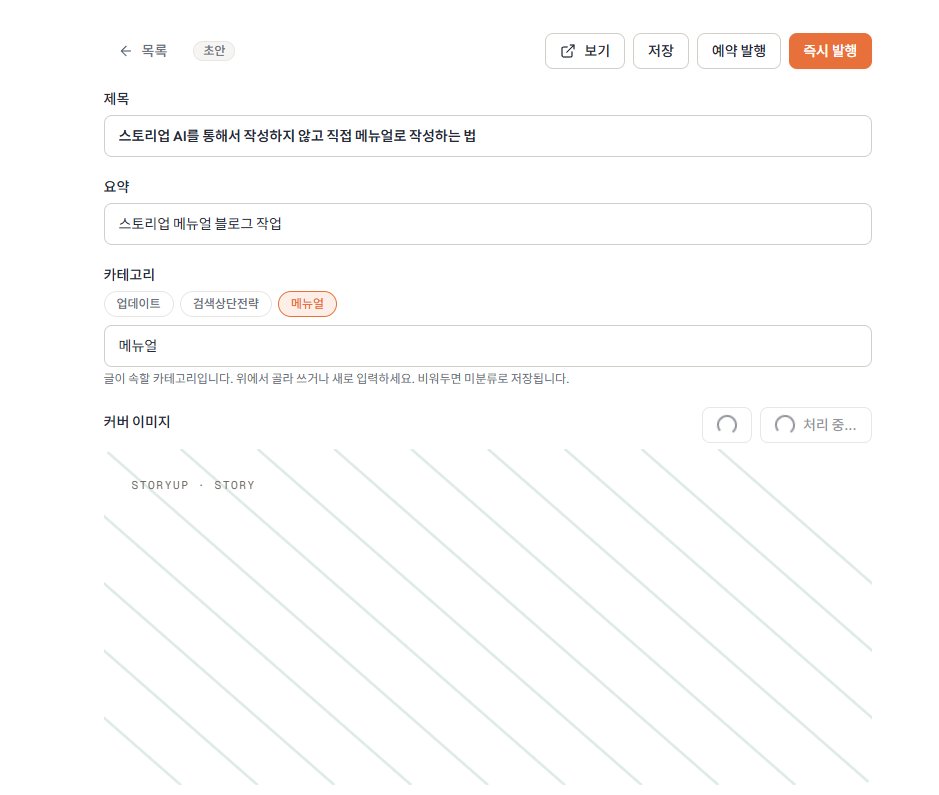
Task: Click the 카테고리 section label
Action: 129,275
